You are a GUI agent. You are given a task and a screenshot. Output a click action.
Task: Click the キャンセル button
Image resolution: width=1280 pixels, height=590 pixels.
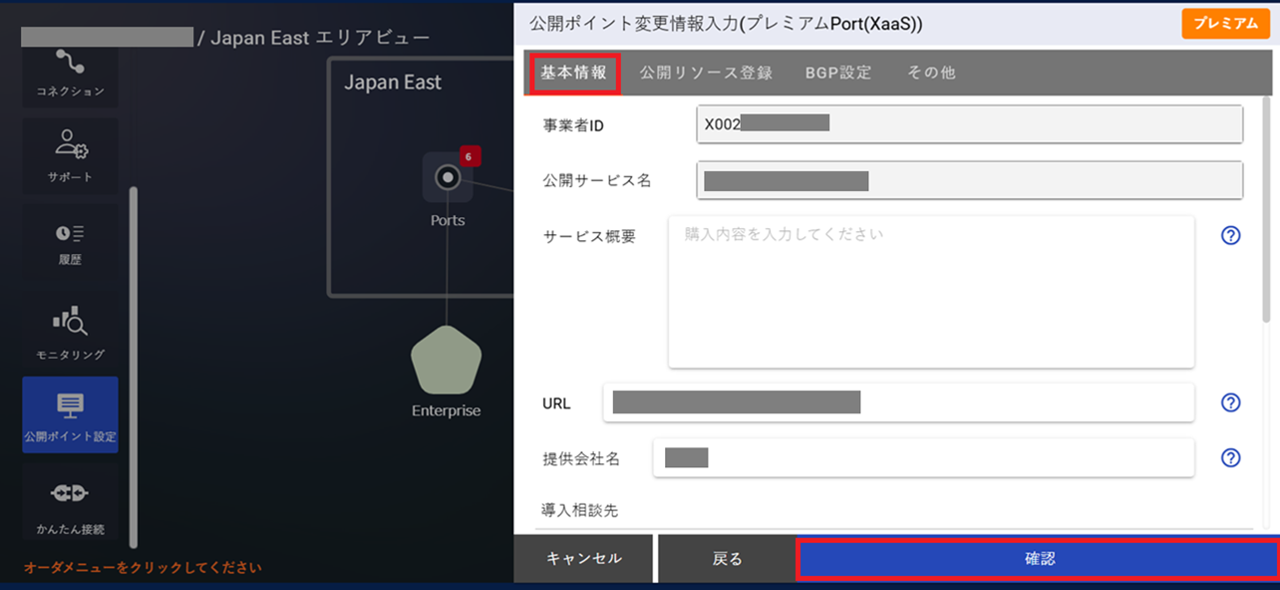click(x=583, y=558)
